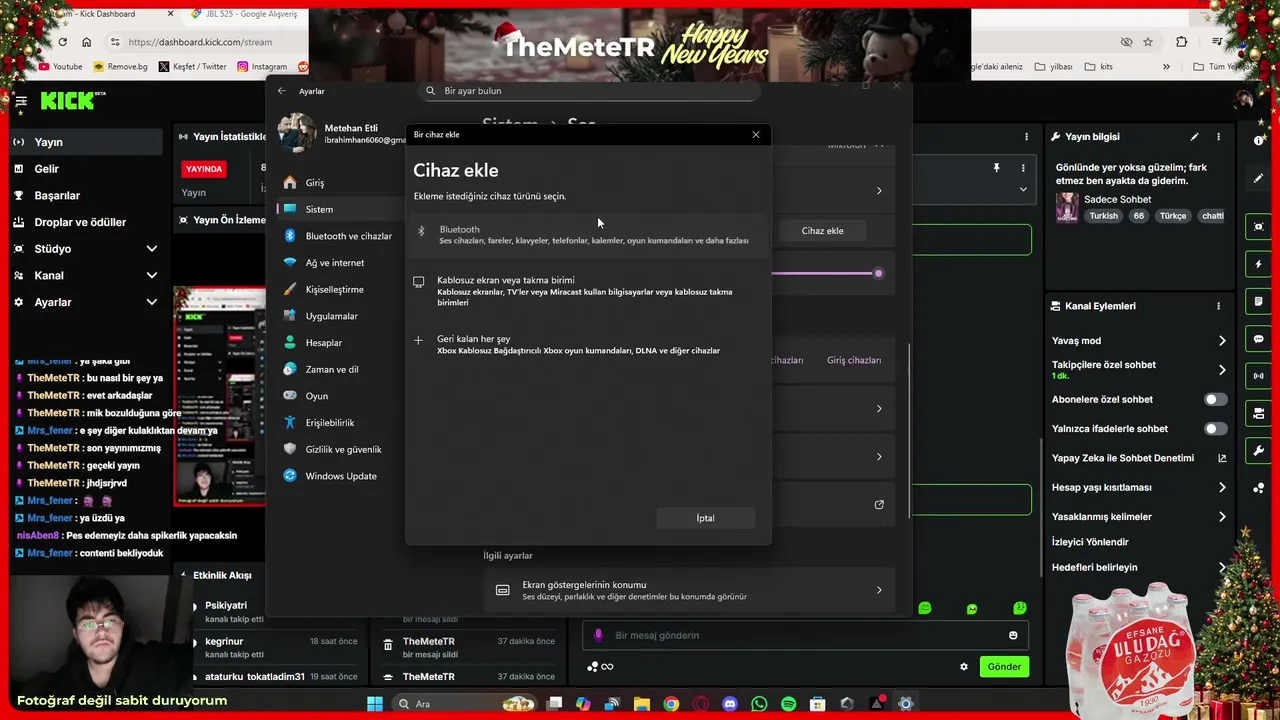This screenshot has height=720, width=1280.
Task: Switch to JBL 525 Google Alışveriş tab
Action: coord(245,14)
